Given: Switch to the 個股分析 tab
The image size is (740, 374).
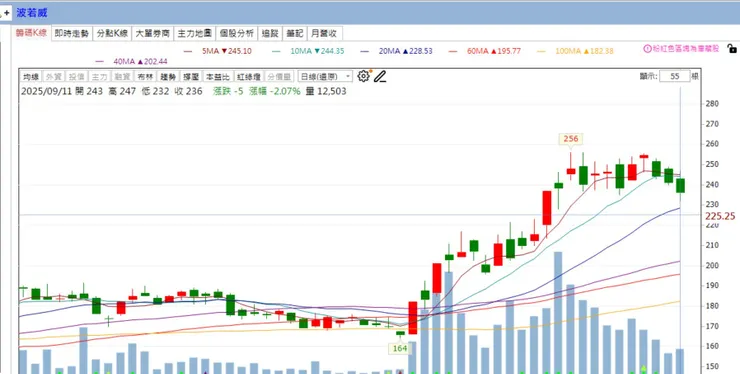Looking at the screenshot, I should pos(237,34).
